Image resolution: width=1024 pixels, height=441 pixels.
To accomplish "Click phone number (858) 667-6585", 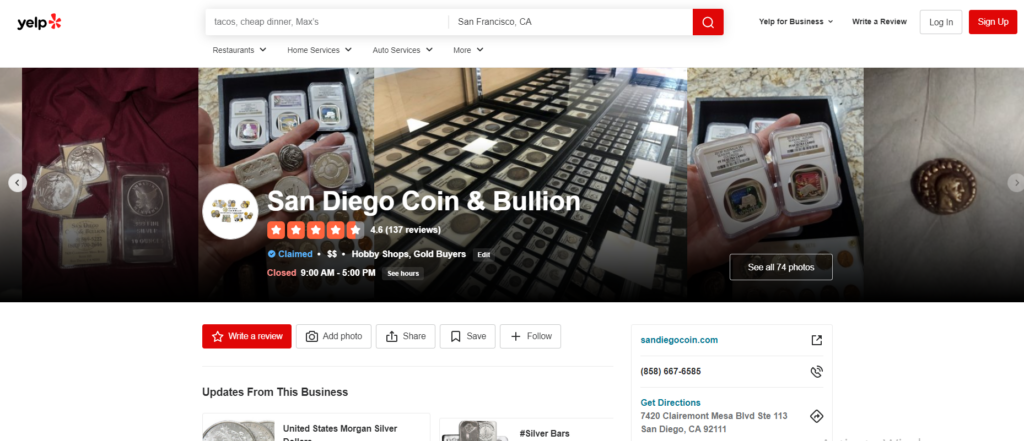I will tap(671, 372).
